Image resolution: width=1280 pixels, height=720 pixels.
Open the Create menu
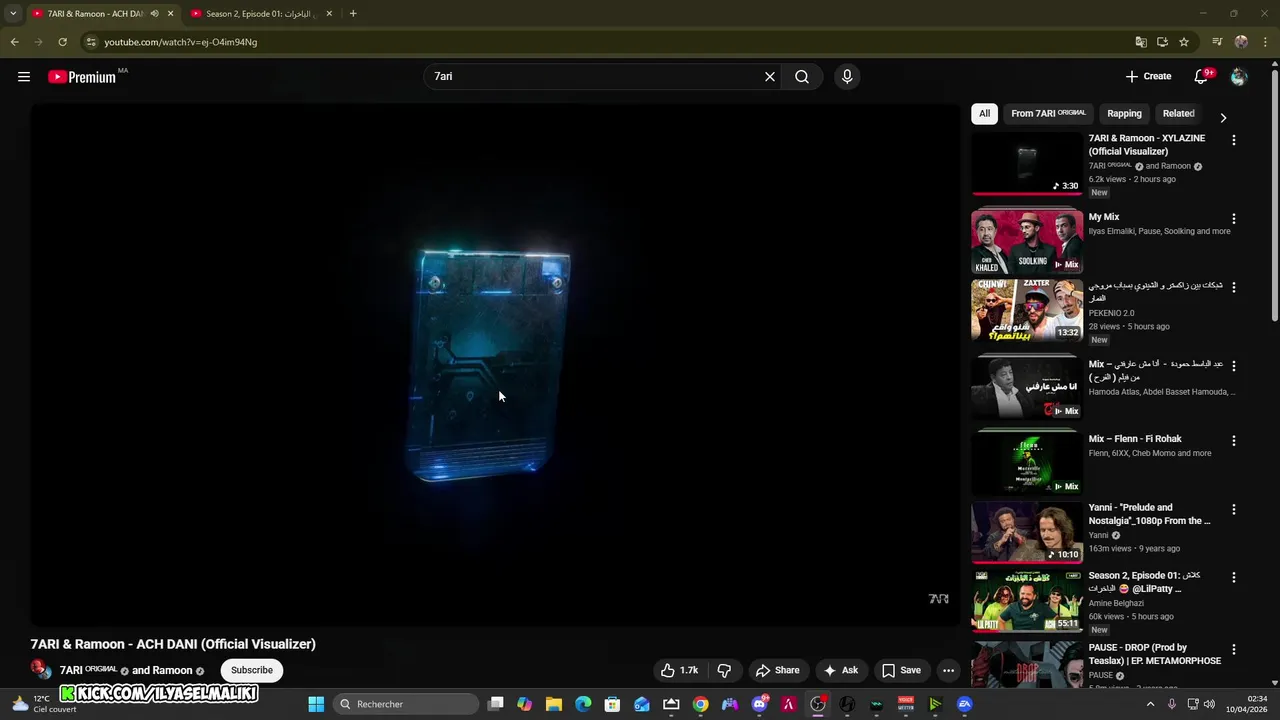pos(1148,76)
